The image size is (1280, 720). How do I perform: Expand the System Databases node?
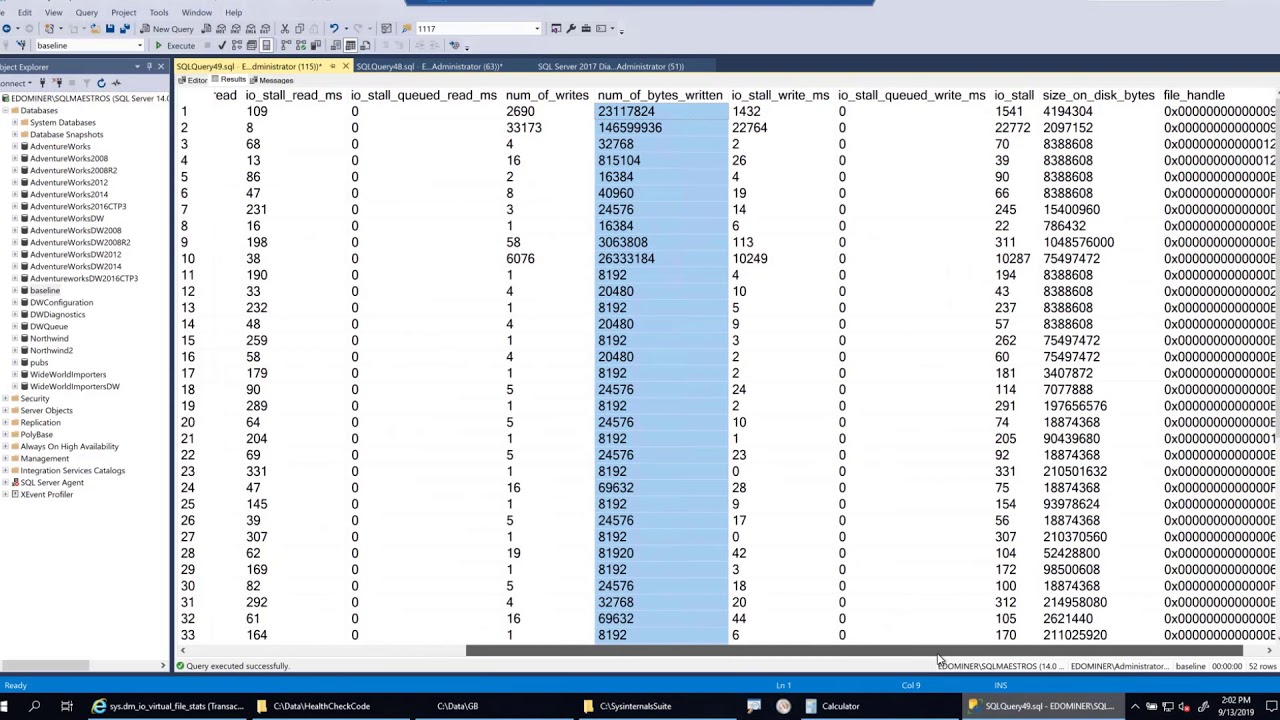[x=15, y=122]
